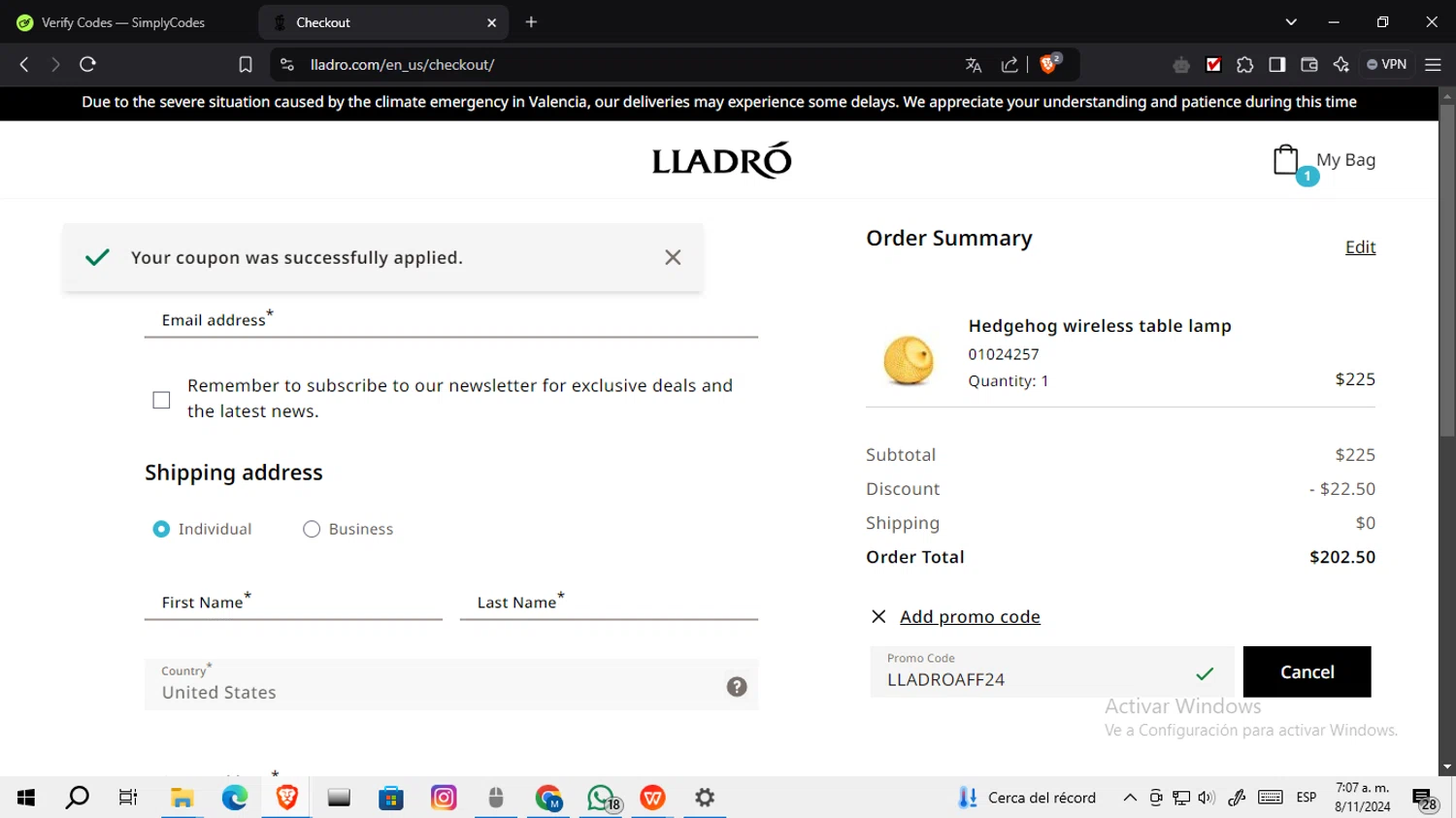1456x818 pixels.
Task: Click the Hedgehog lamp product thumbnail
Action: 909,359
